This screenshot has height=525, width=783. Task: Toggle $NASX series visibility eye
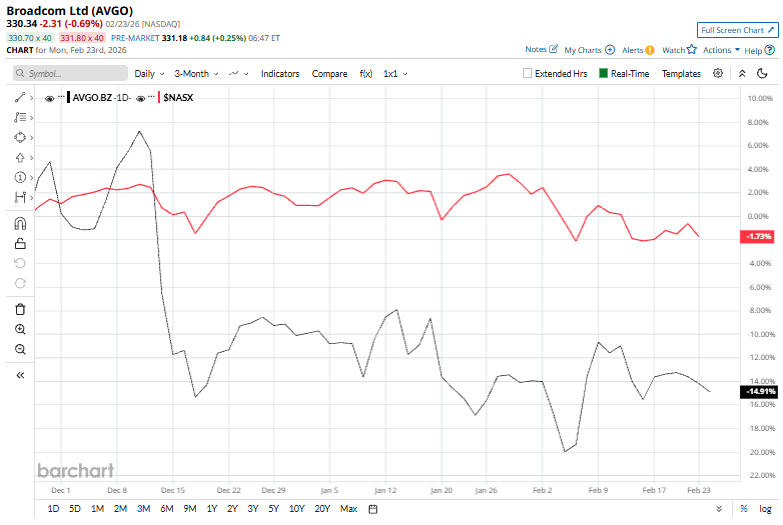point(141,98)
